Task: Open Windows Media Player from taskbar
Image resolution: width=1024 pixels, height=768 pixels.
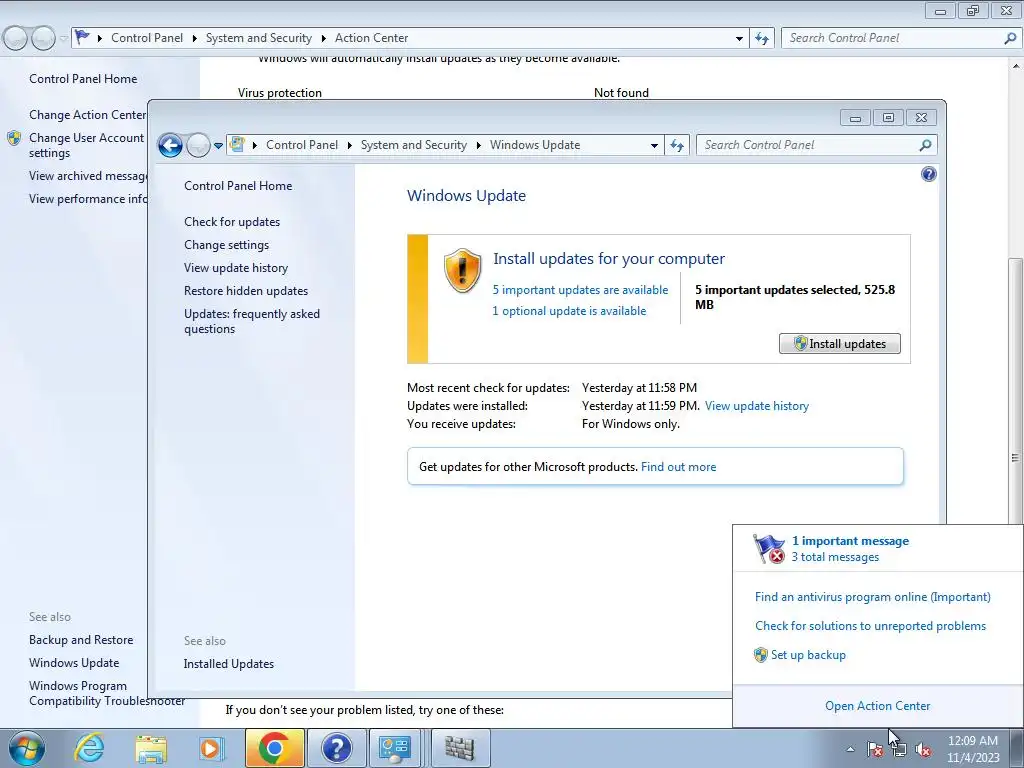Action: point(211,748)
